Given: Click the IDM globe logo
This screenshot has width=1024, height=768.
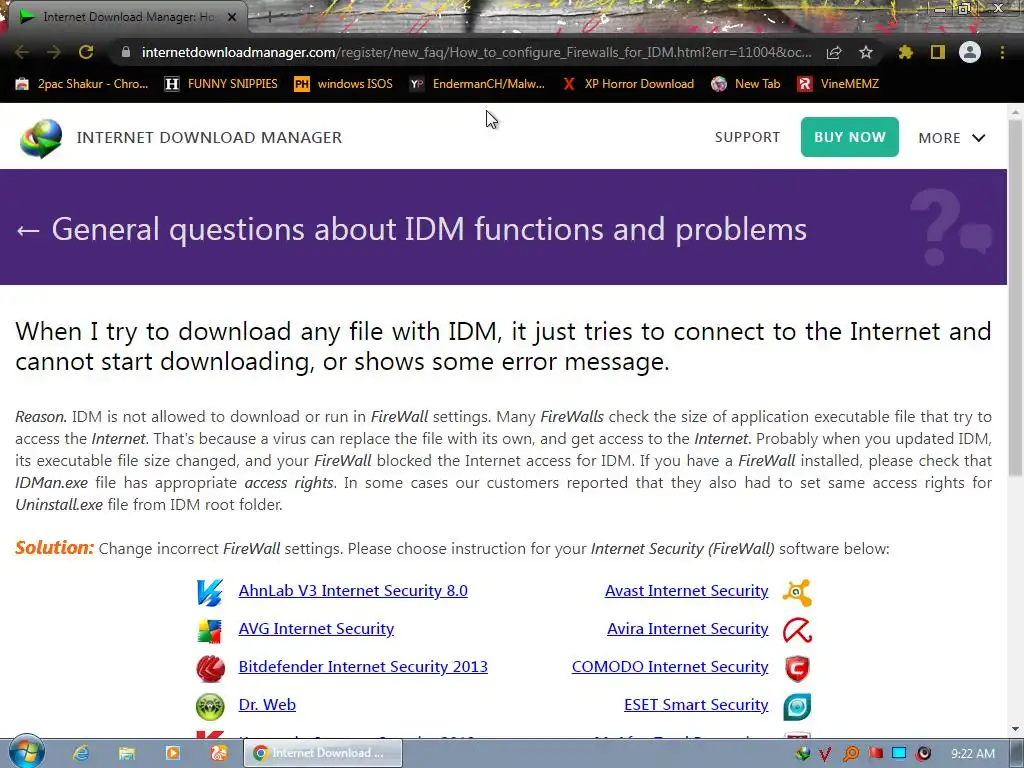Looking at the screenshot, I should point(40,138).
